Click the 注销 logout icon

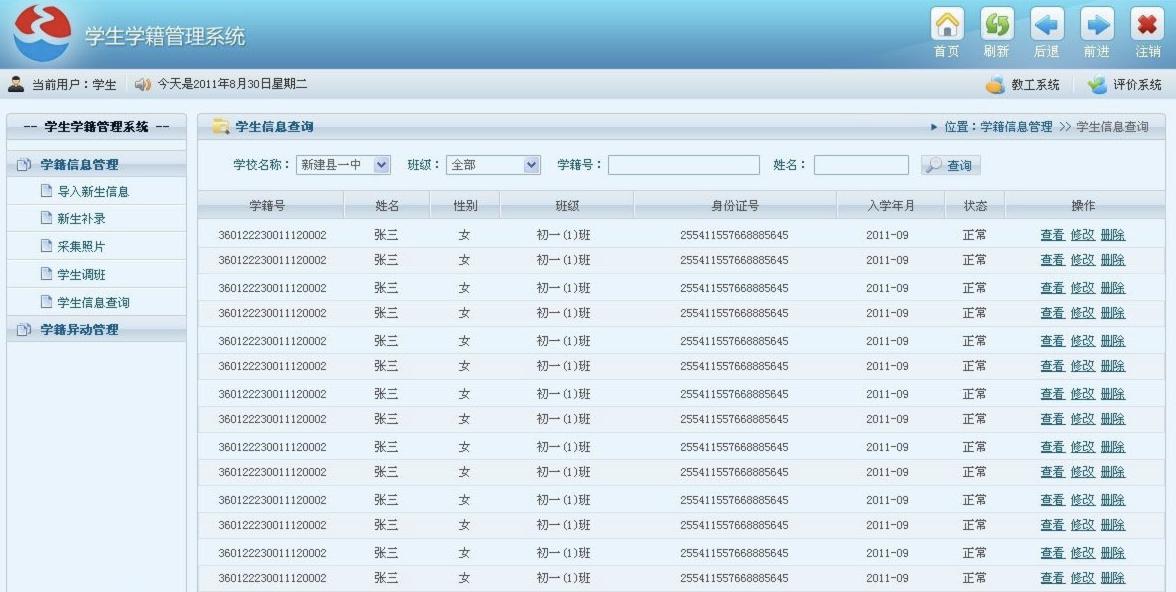[x=1147, y=25]
